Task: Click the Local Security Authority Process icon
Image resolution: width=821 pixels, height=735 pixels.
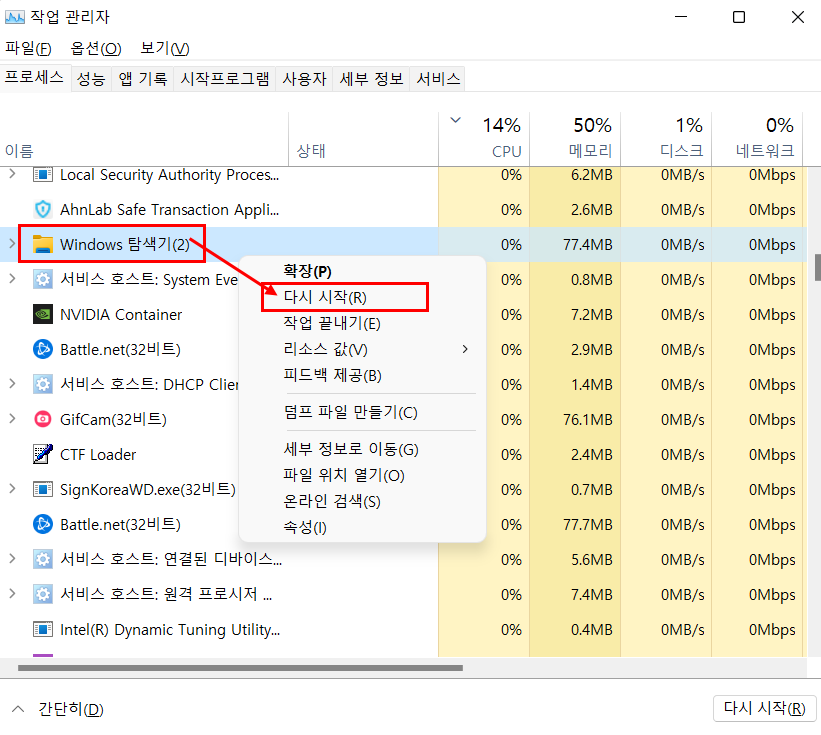Action: pos(42,174)
